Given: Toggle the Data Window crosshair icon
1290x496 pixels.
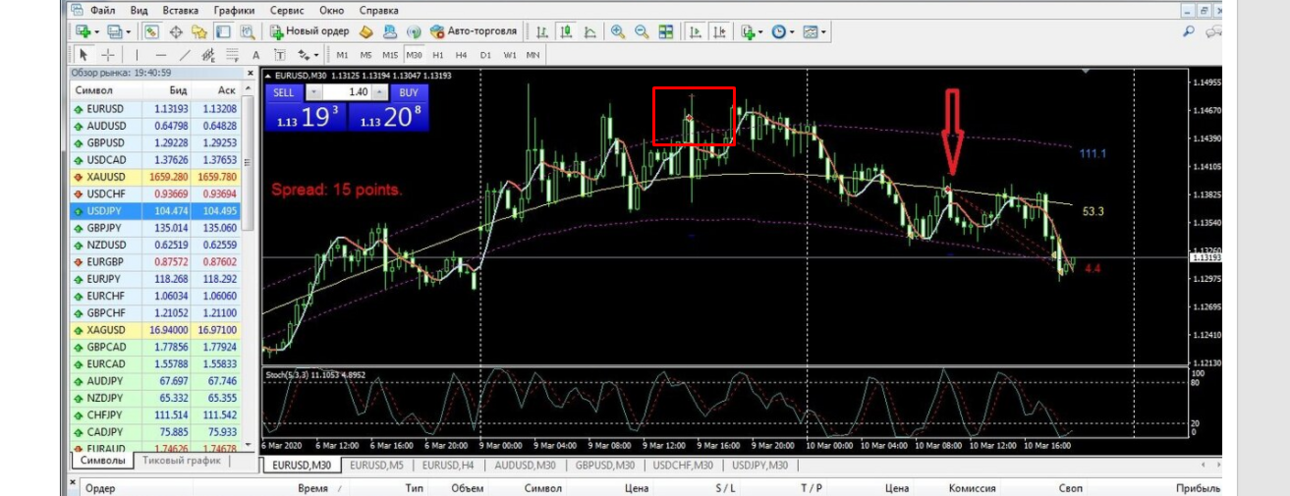Looking at the screenshot, I should pos(174,32).
